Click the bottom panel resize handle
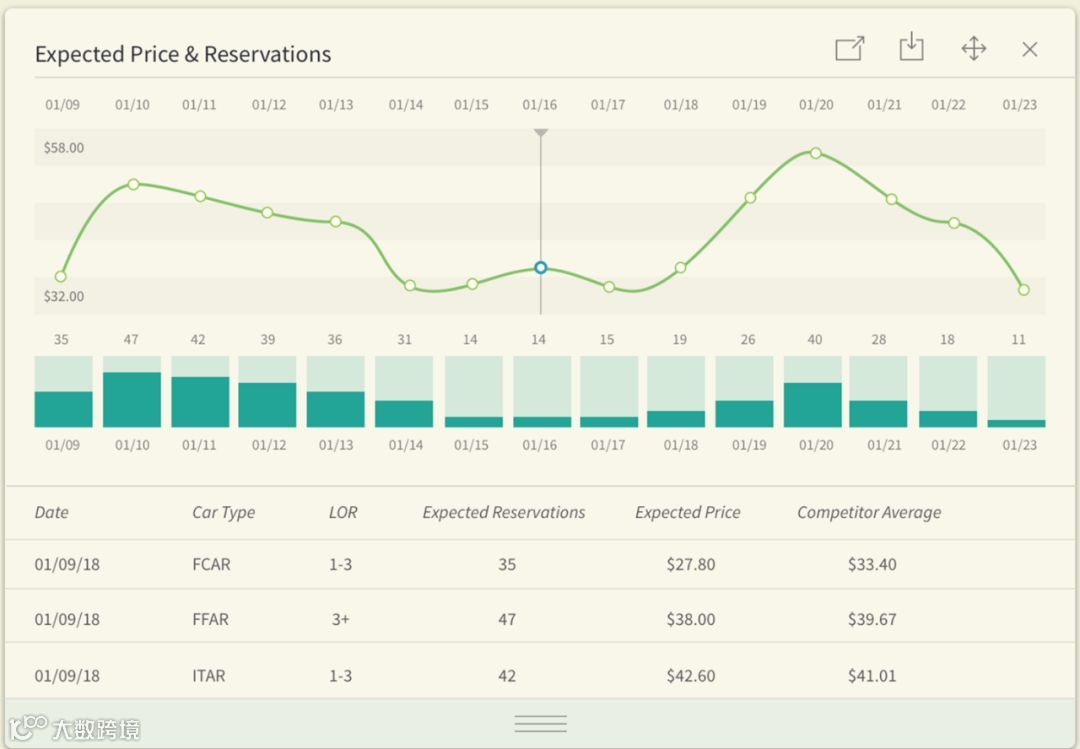This screenshot has width=1080, height=749. click(540, 723)
